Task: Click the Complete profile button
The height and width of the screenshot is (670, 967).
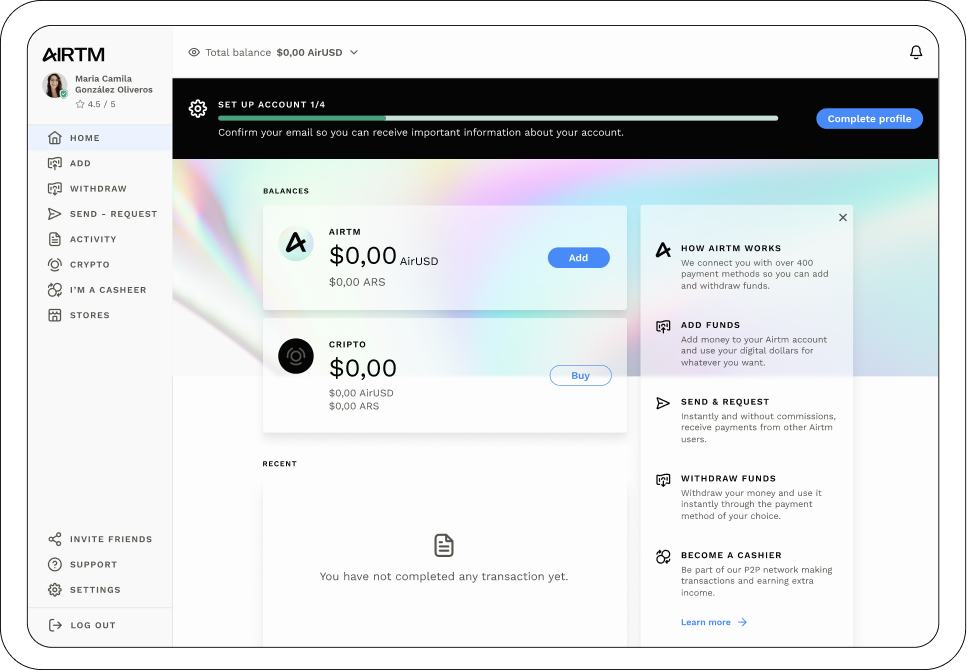Action: pyautogui.click(x=869, y=118)
